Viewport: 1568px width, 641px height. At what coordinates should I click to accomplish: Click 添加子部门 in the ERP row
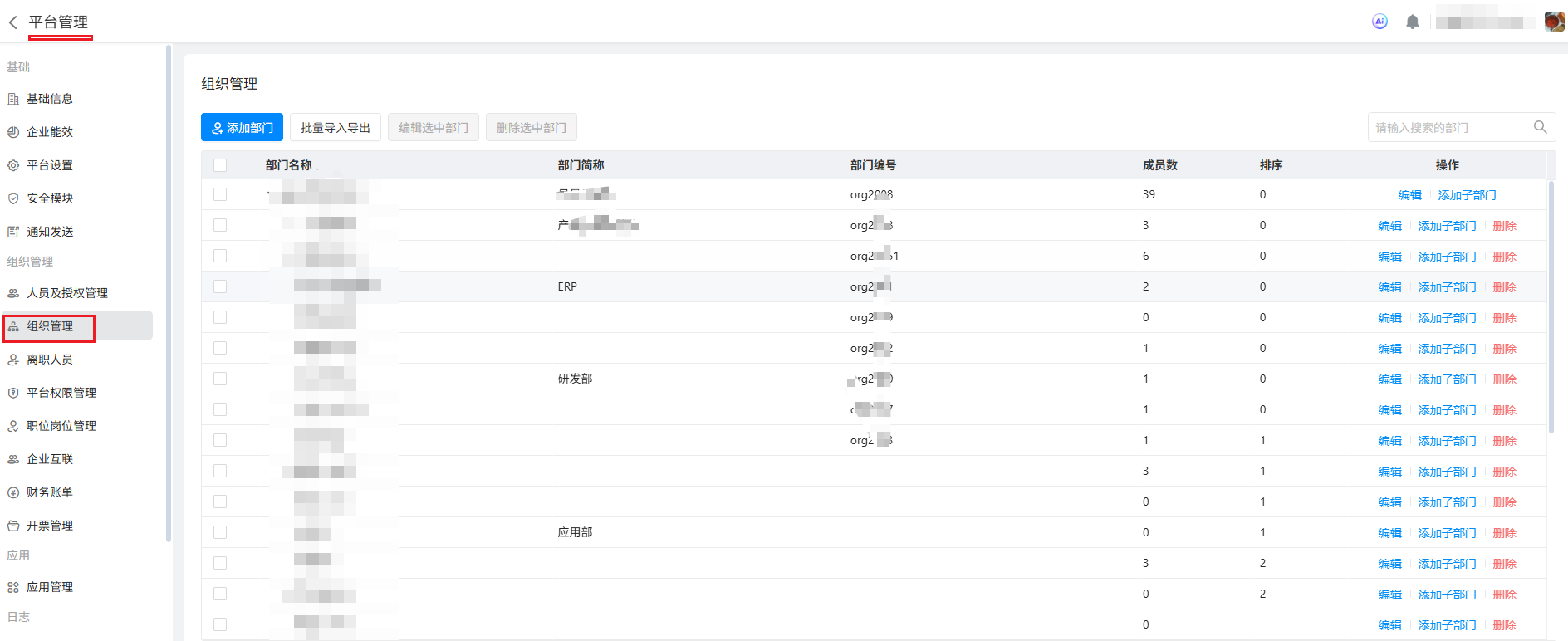tap(1447, 287)
